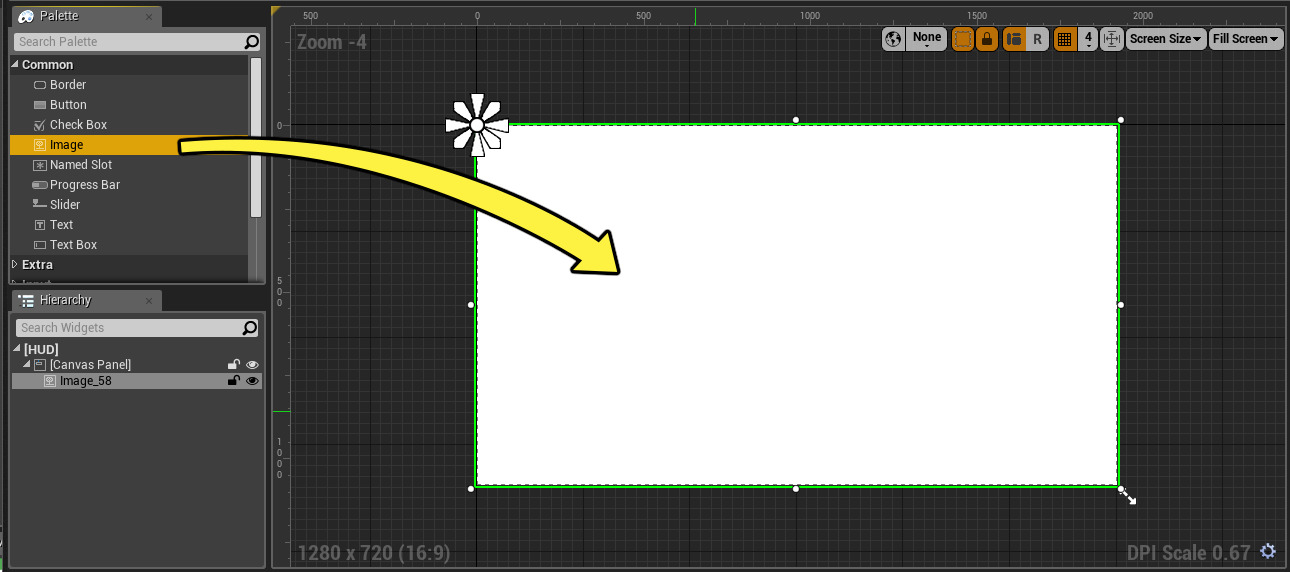Image resolution: width=1290 pixels, height=572 pixels.
Task: Click the bottom-middle handle of the image widget
Action: coord(796,489)
